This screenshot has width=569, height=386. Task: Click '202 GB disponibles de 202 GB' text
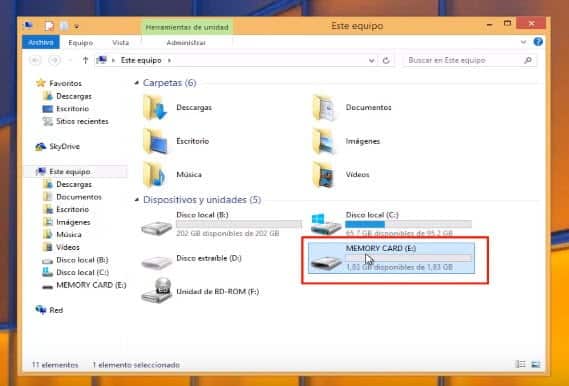[228, 234]
